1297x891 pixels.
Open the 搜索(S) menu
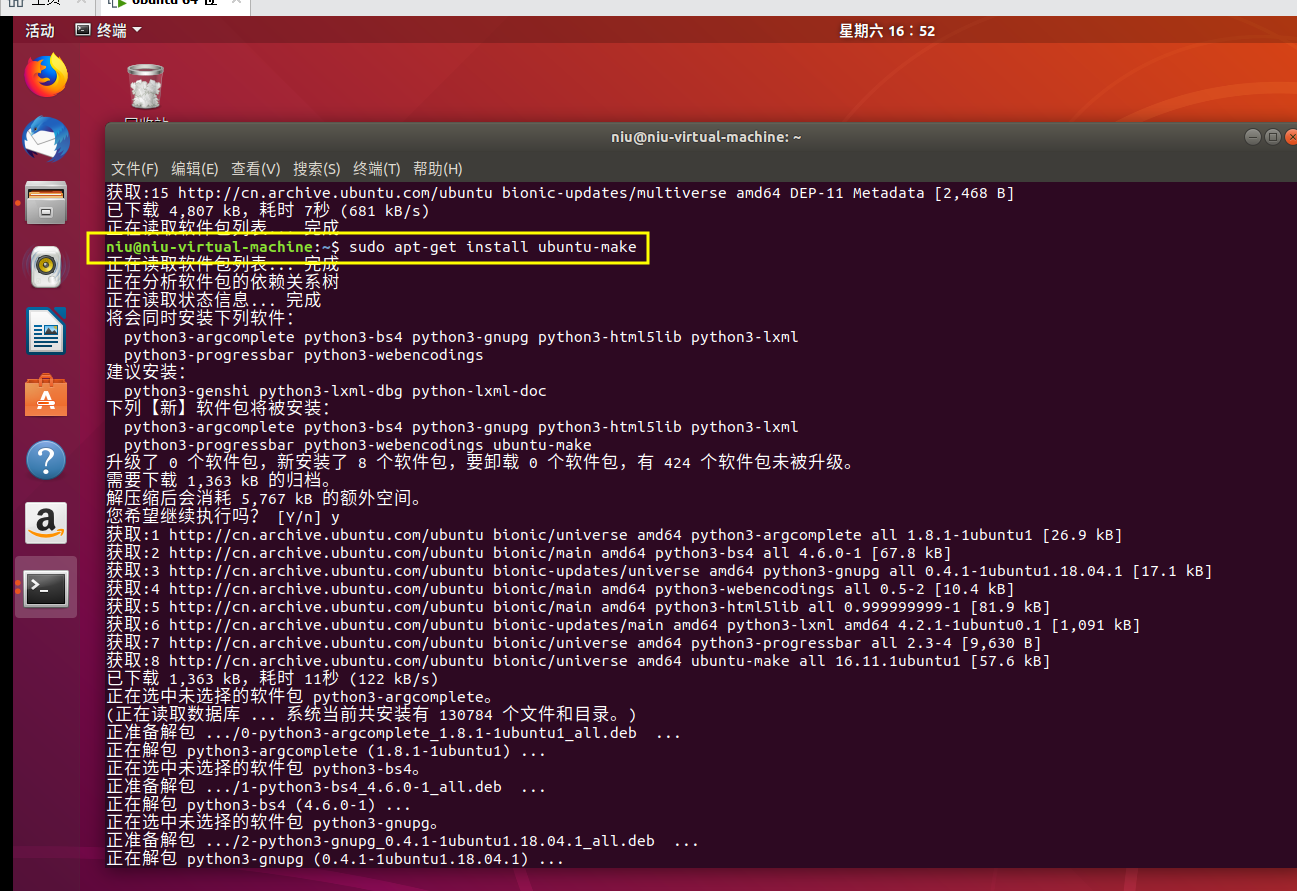pyautogui.click(x=317, y=169)
